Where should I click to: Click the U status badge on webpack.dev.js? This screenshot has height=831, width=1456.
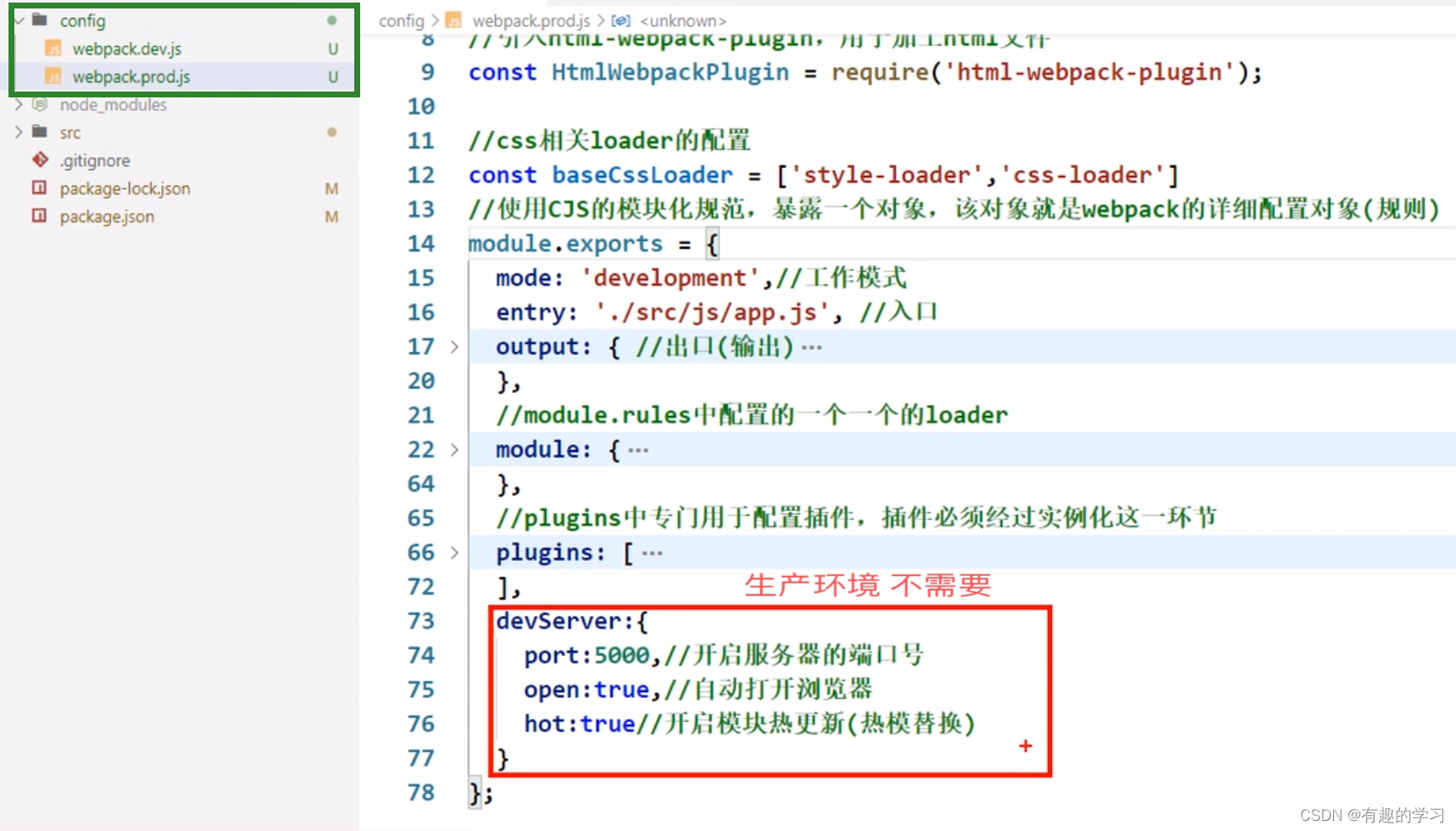pyautogui.click(x=333, y=49)
